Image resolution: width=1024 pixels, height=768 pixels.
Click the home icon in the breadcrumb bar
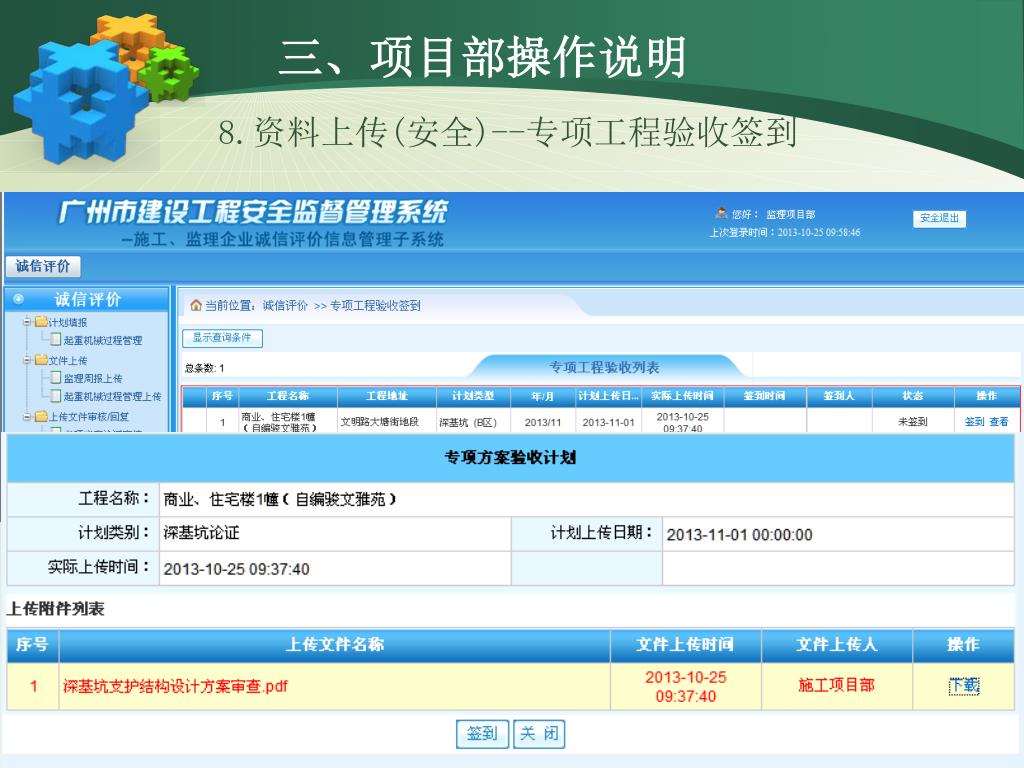point(195,305)
